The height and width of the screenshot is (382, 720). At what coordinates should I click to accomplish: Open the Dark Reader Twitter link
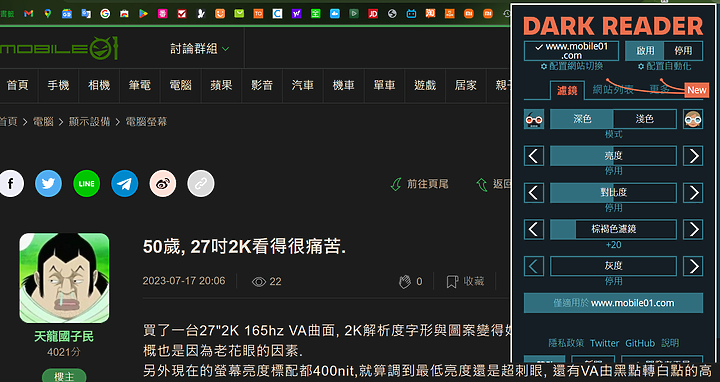pos(604,343)
